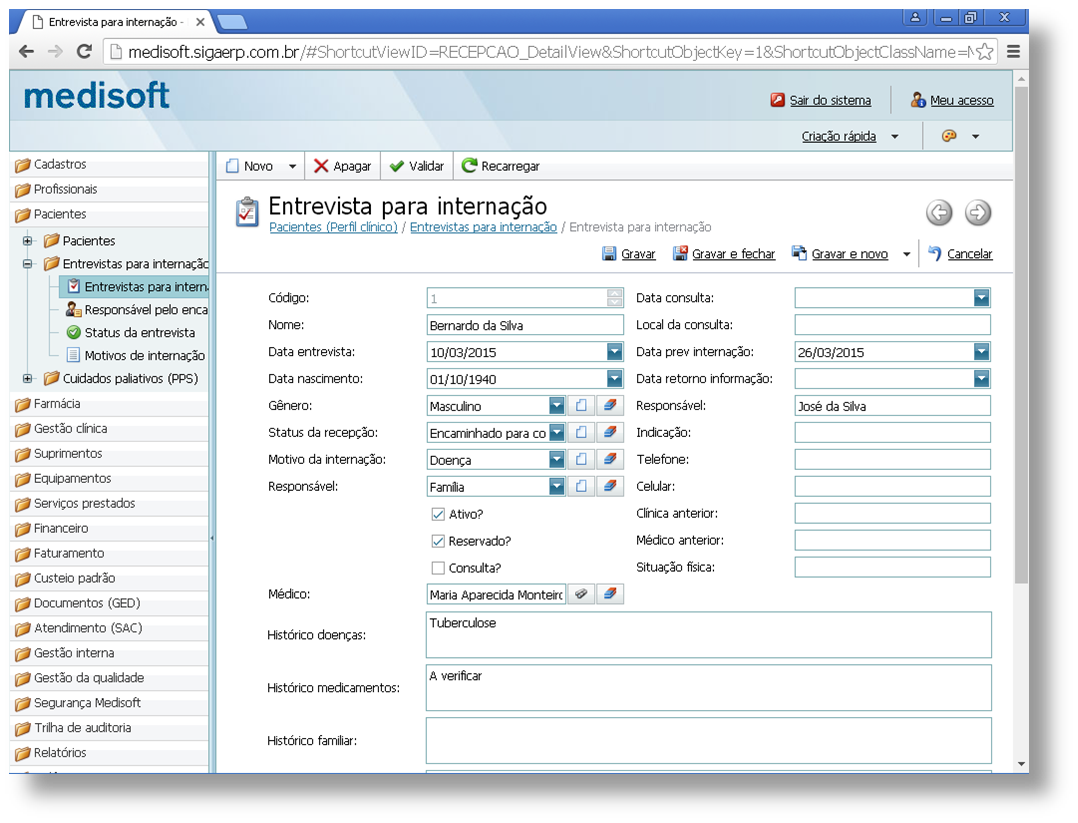Bookmark this page with the star icon
The image size is (1078, 823).
pos(984,52)
